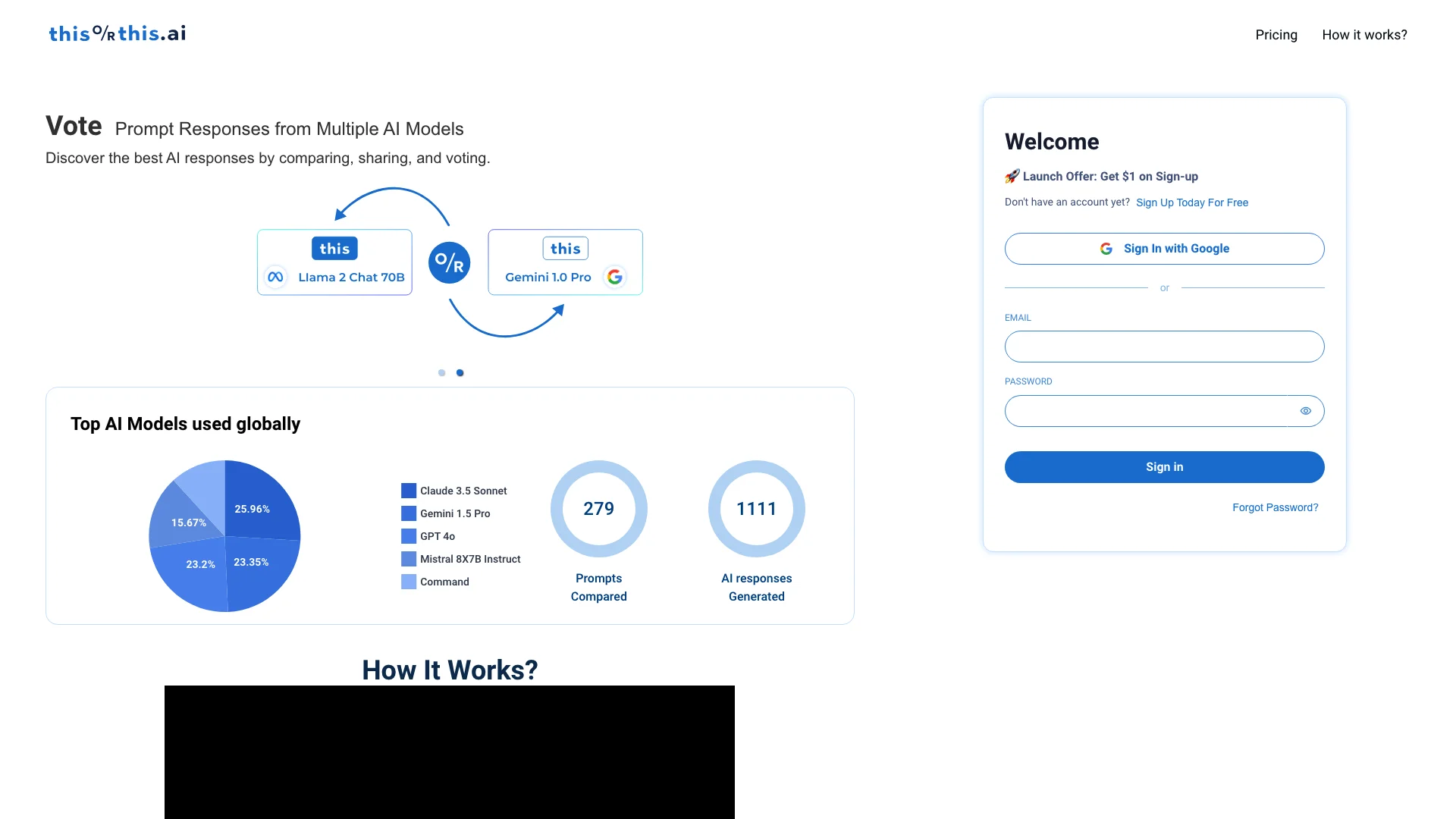This screenshot has height=819, width=1456.
Task: Open How it works? menu item
Action: [1364, 34]
